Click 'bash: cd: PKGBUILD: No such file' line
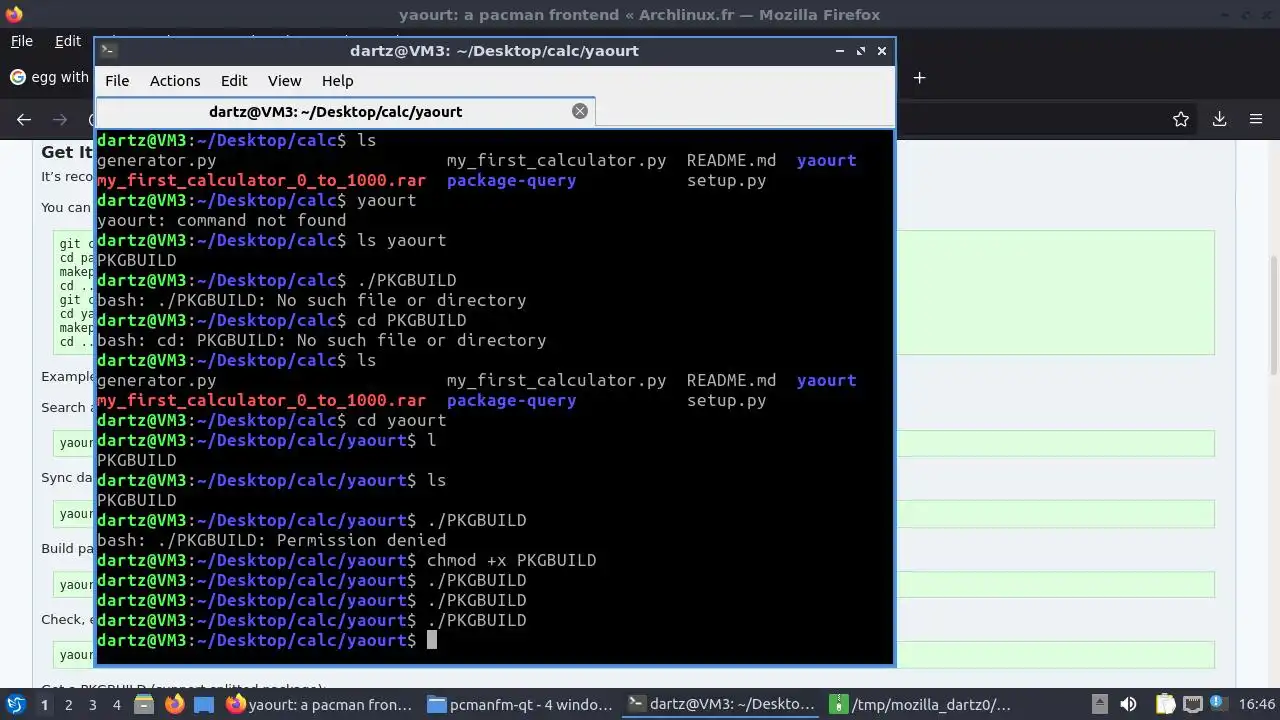 [321, 340]
